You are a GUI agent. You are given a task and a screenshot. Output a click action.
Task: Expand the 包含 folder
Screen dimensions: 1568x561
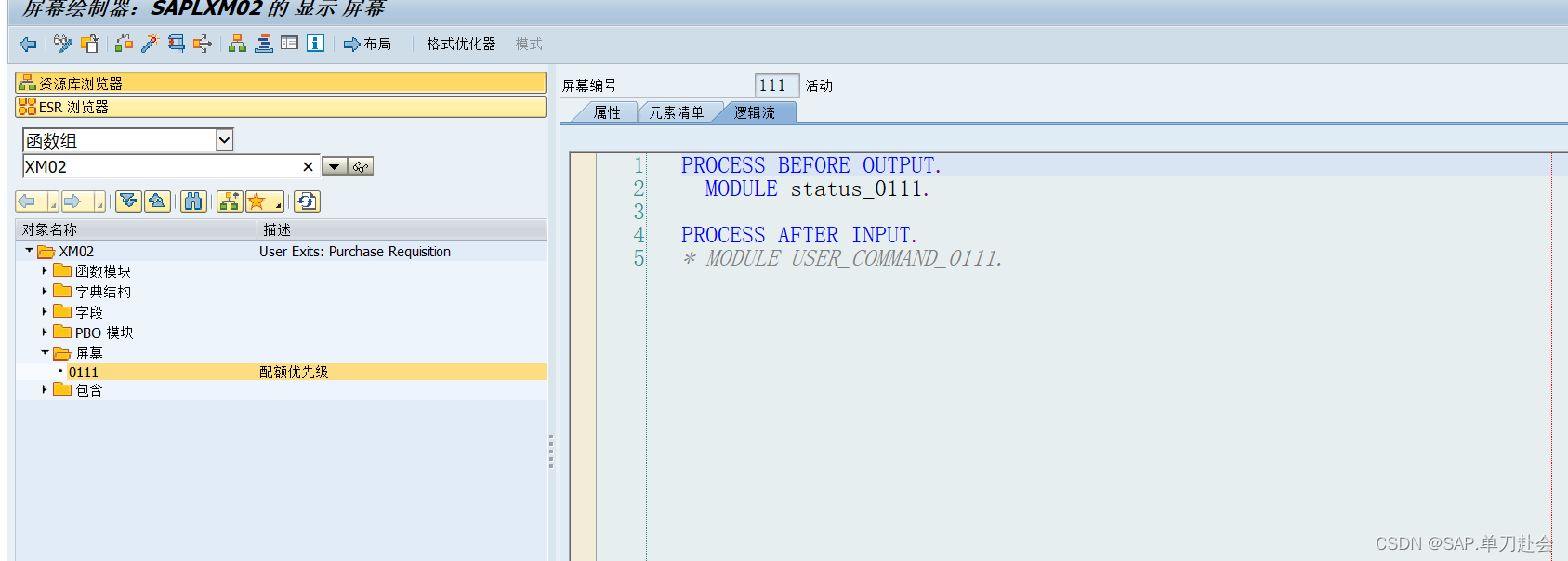point(45,389)
